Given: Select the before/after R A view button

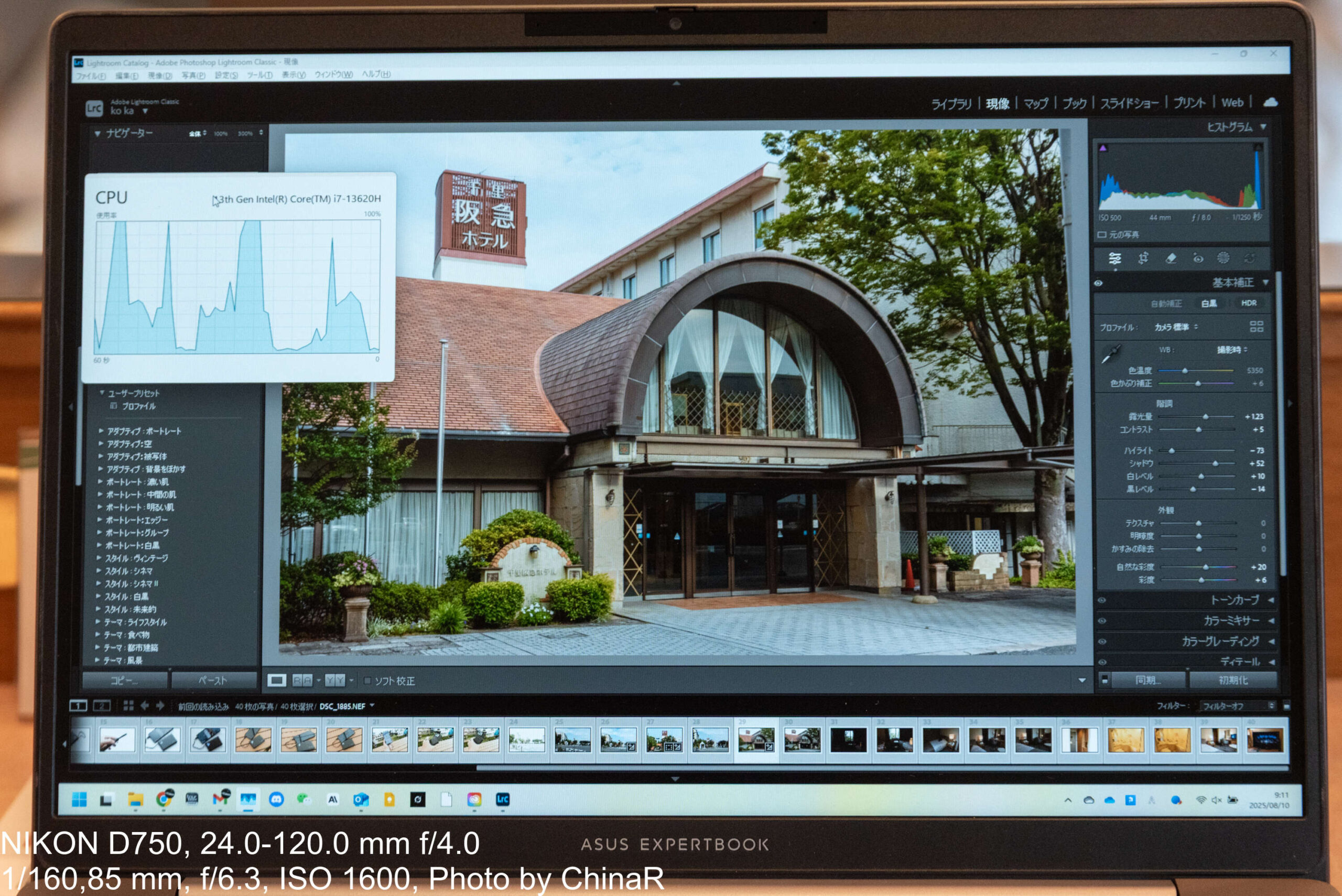Looking at the screenshot, I should click(302, 681).
